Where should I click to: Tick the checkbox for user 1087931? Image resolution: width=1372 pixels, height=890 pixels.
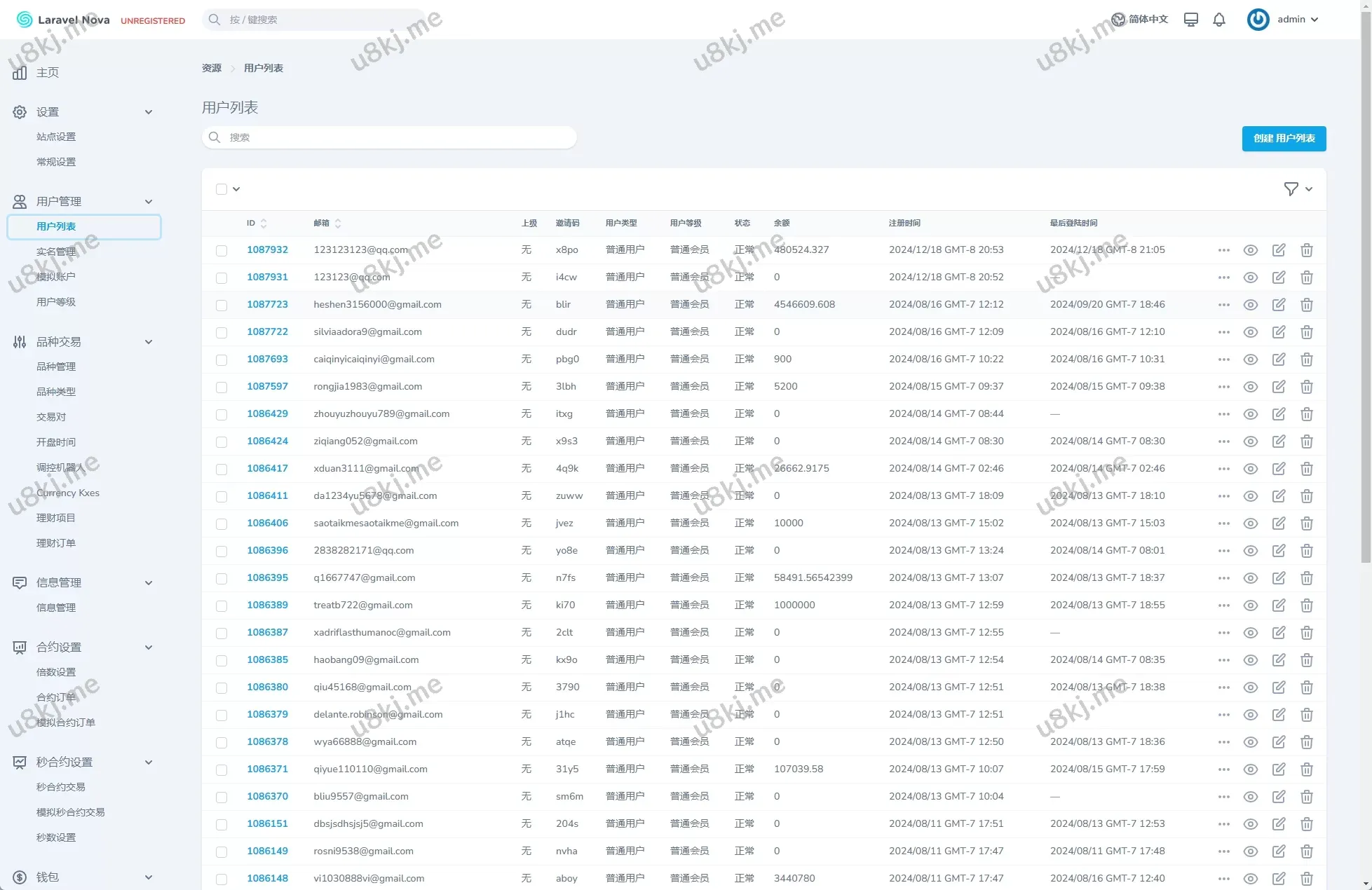tap(222, 278)
